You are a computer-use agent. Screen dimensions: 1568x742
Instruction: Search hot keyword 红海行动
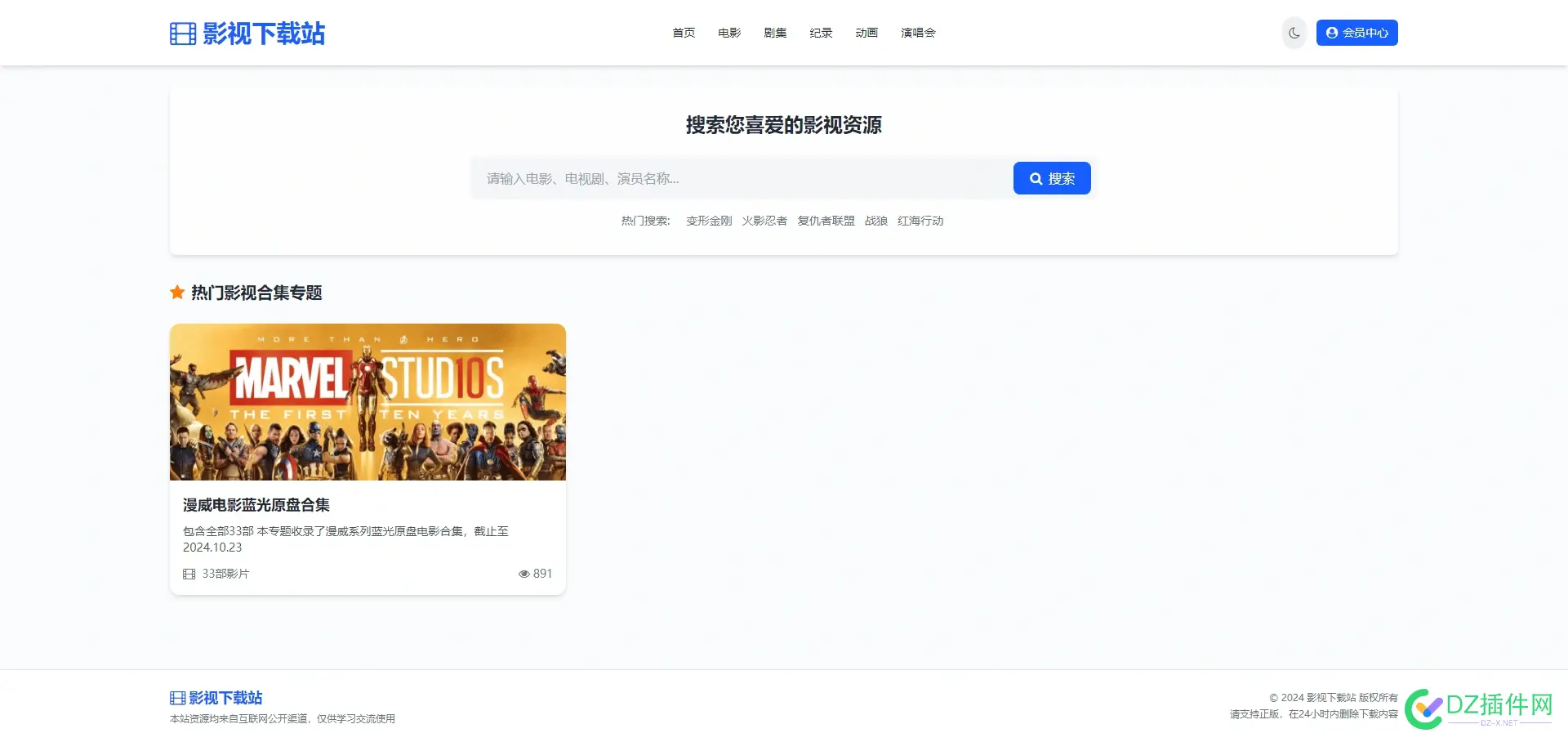click(920, 221)
